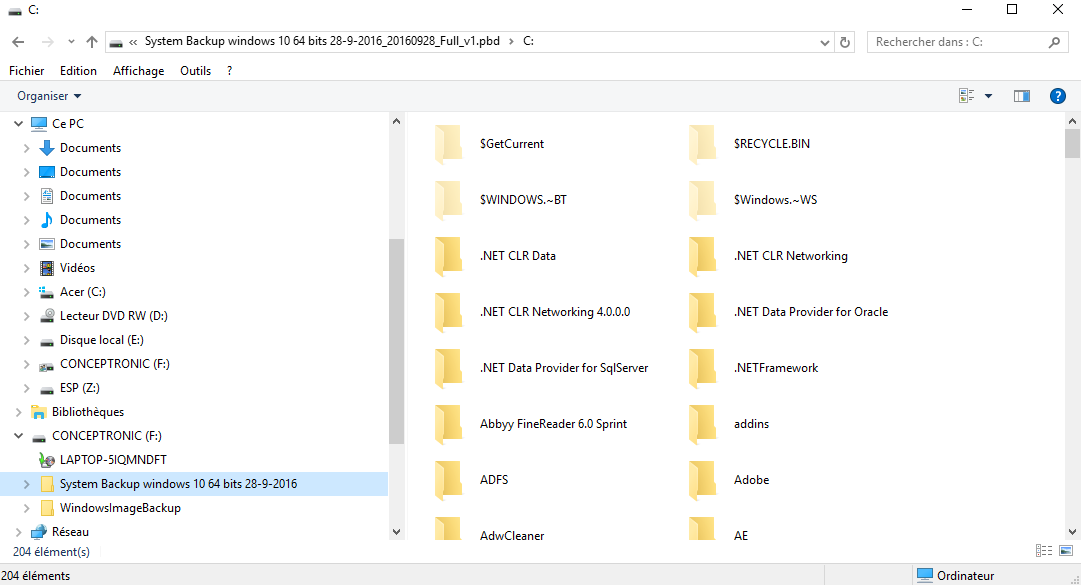Screen dimensions: 1081x585
Task: Select the Adobe folder icon
Action: 702,480
